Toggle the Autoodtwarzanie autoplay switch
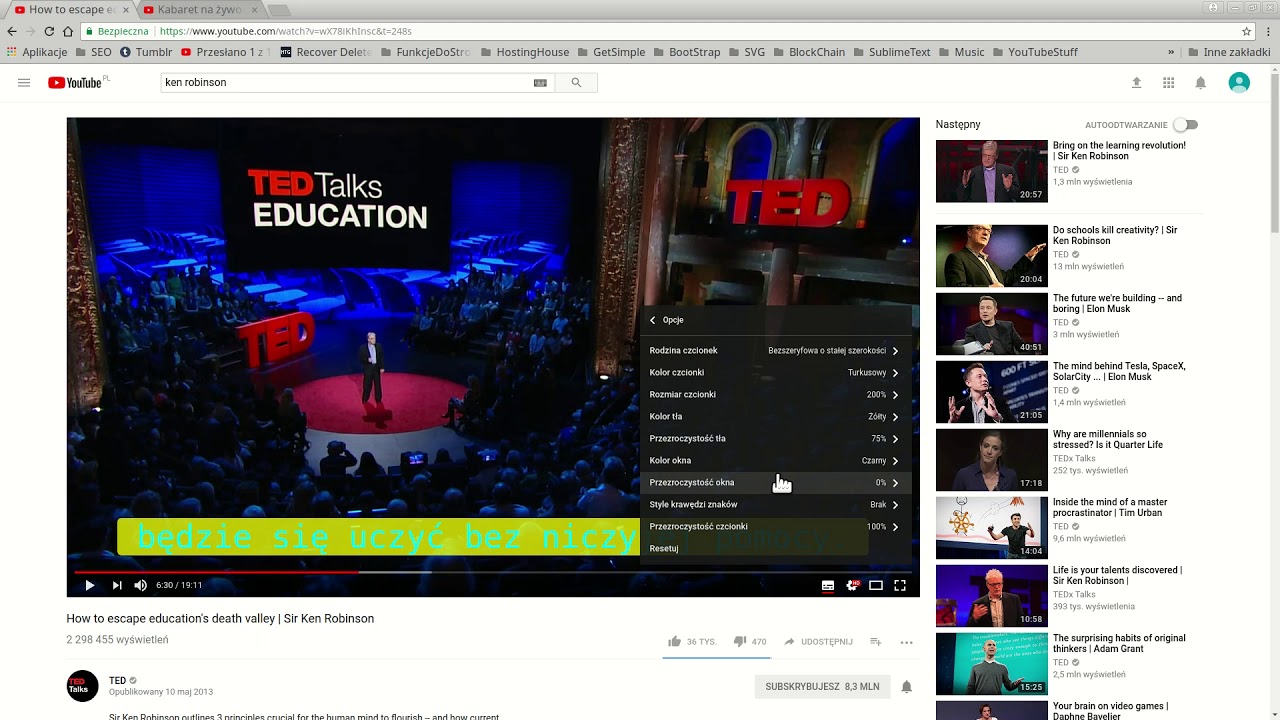1280x720 pixels. [x=1185, y=125]
